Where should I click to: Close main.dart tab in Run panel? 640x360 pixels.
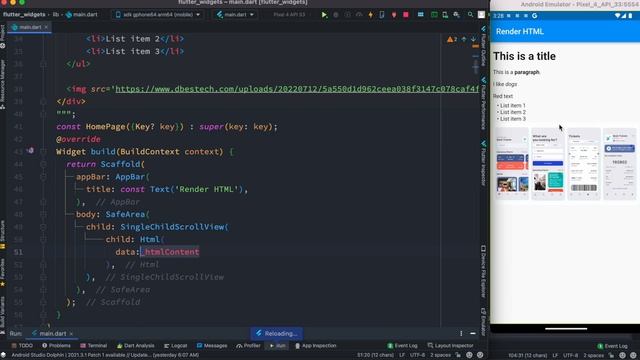(x=71, y=334)
